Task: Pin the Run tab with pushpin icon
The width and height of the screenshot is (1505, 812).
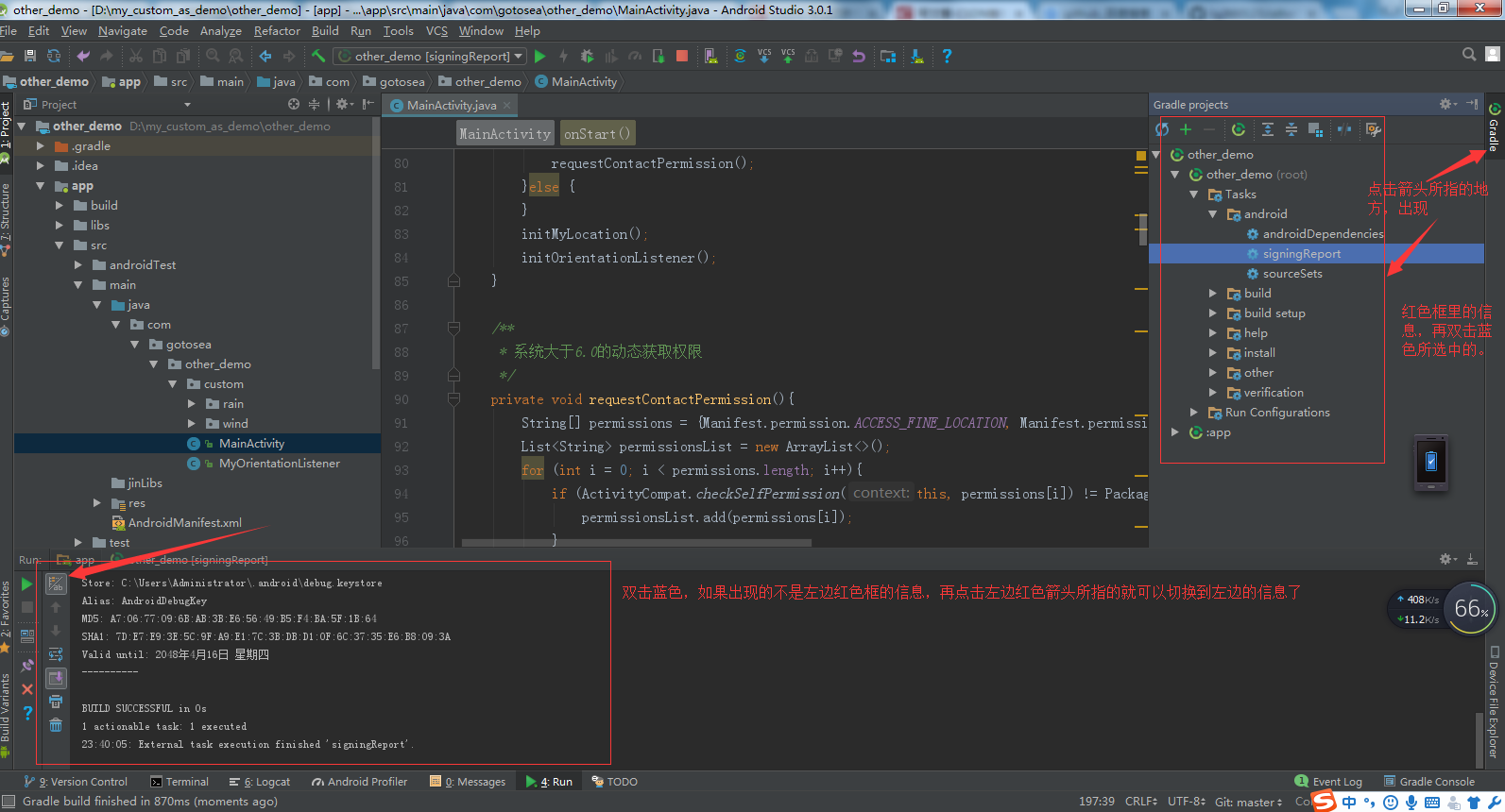Action: click(x=27, y=666)
